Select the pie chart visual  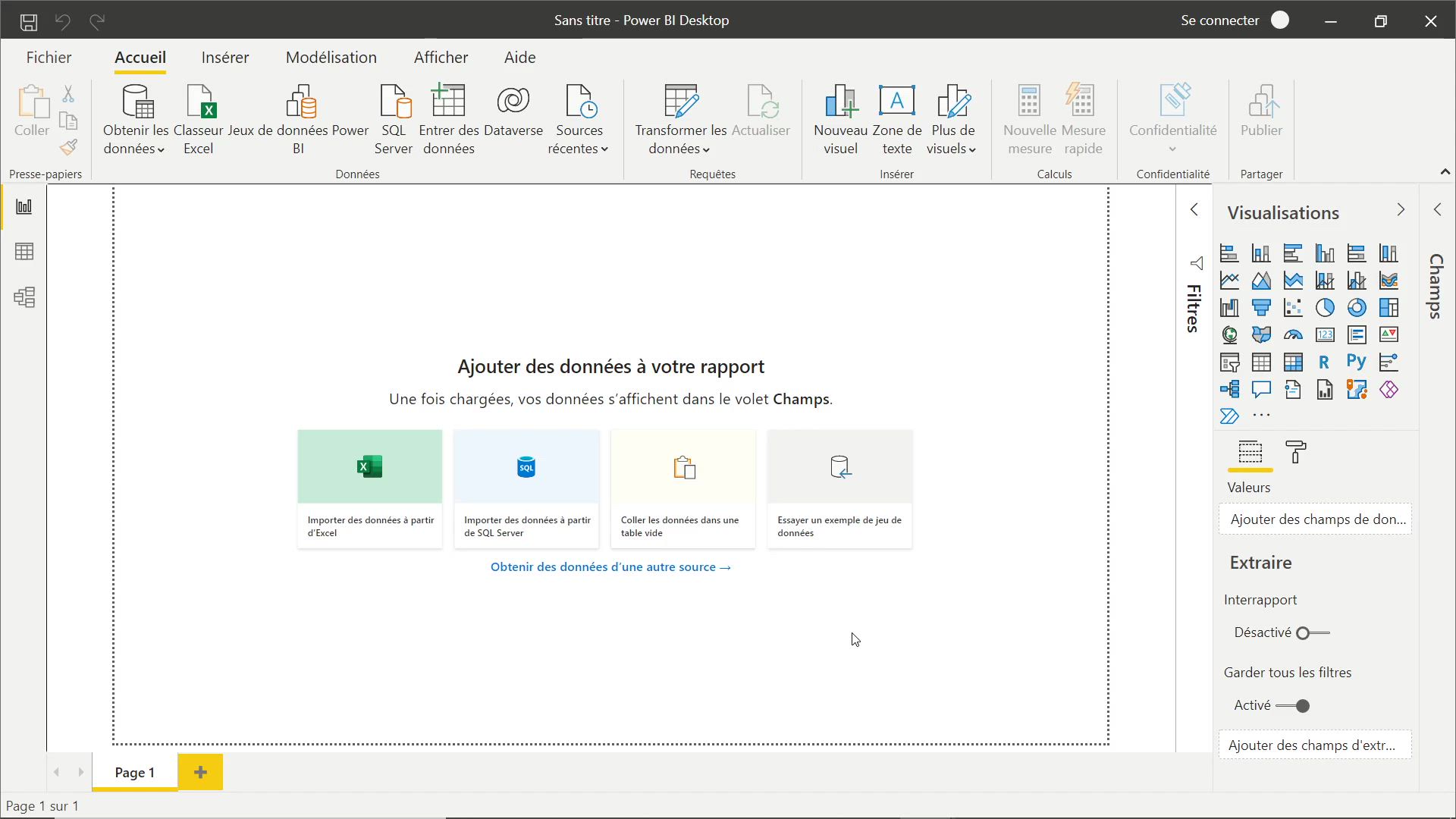click(x=1325, y=308)
